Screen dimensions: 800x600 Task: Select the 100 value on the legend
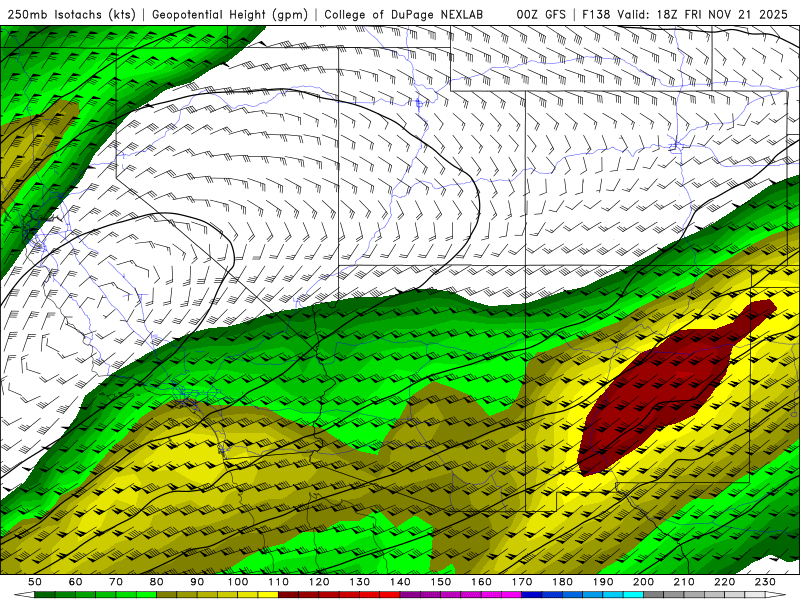click(238, 582)
